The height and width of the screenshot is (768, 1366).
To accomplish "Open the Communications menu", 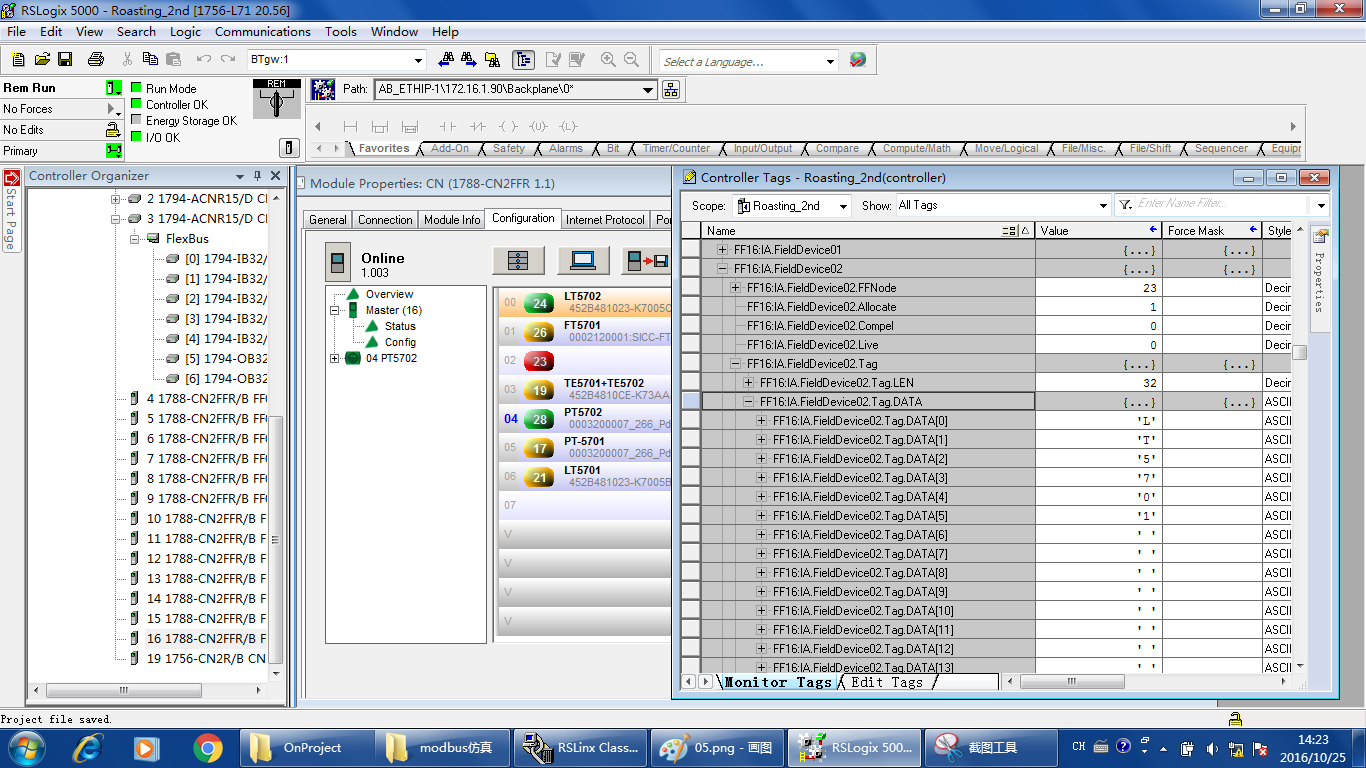I will [263, 31].
